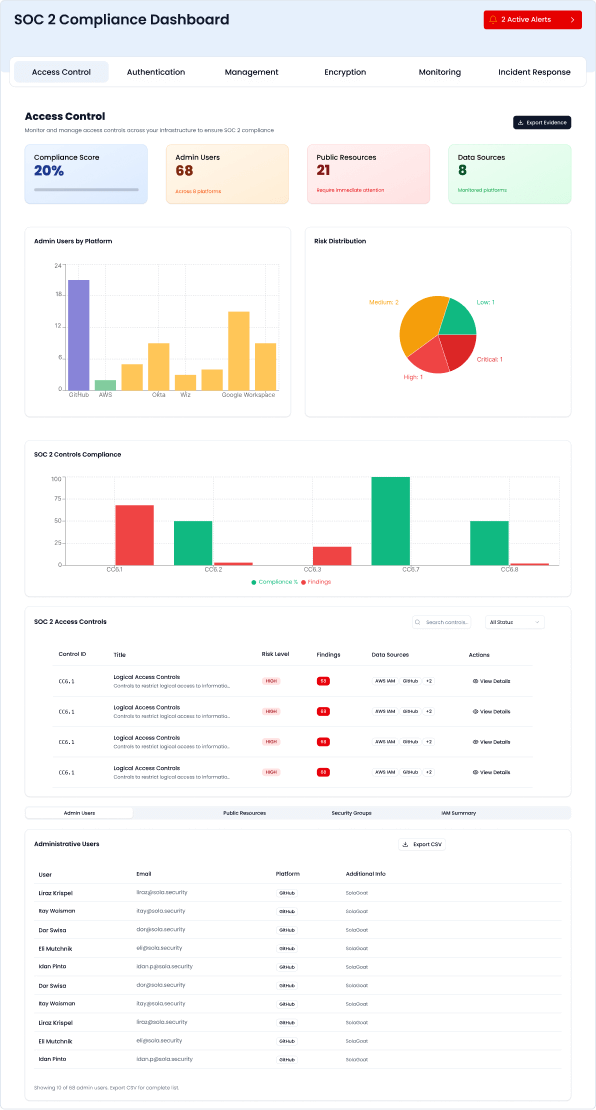The image size is (596, 1110).
Task: Click the orange Medium pie slice
Action: (x=421, y=322)
